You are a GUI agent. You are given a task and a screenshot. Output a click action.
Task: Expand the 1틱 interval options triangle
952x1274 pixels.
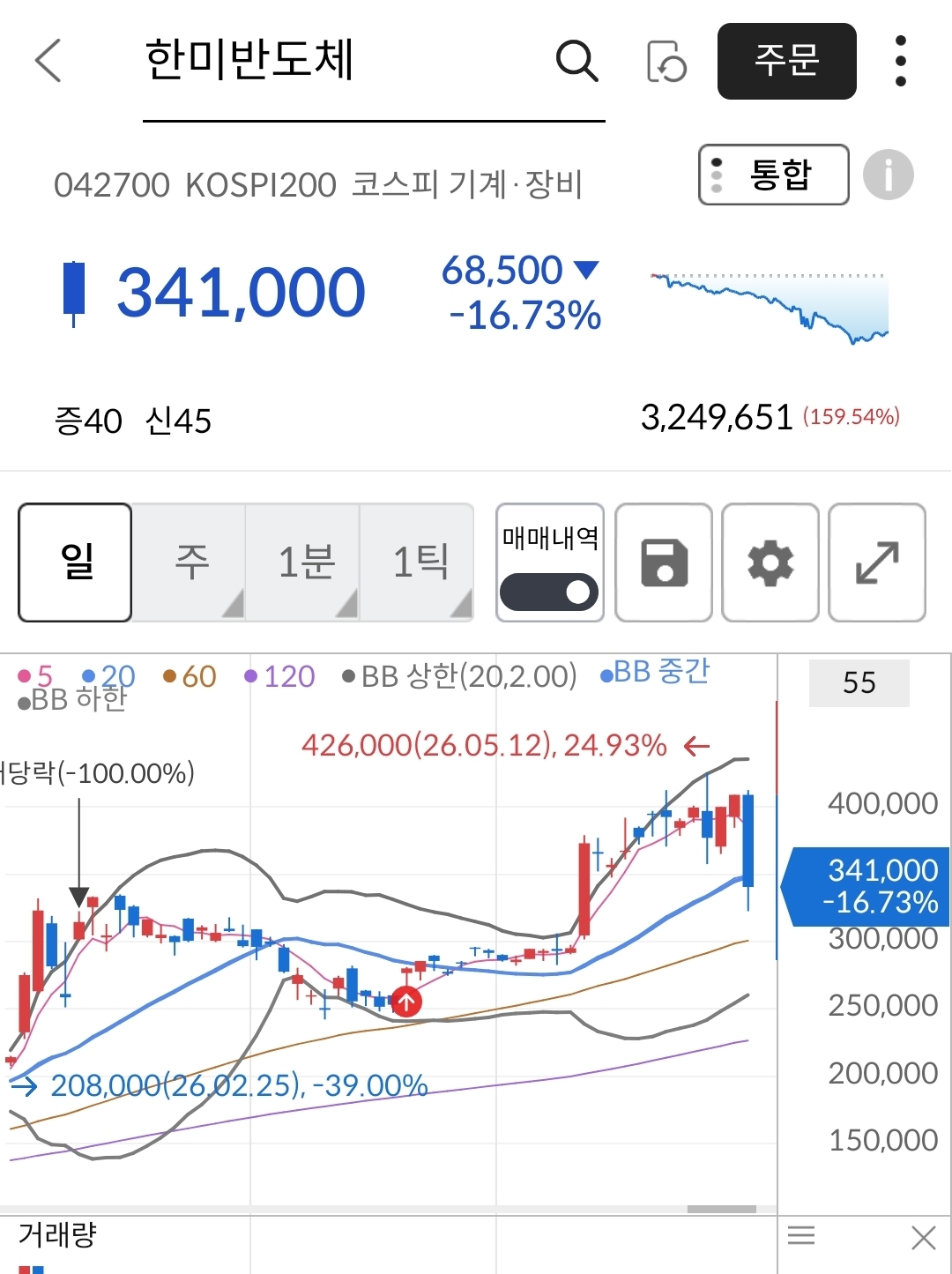(461, 605)
